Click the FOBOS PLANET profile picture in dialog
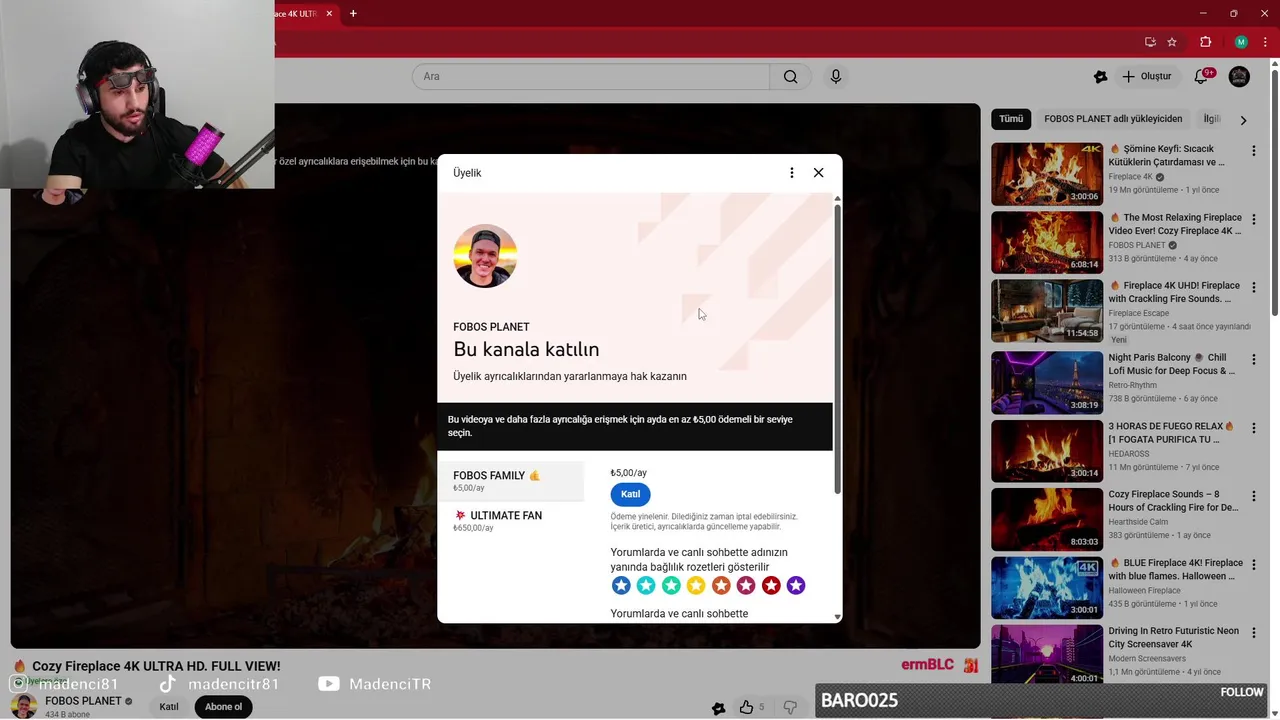Screen dimensions: 1280x720 click(485, 256)
